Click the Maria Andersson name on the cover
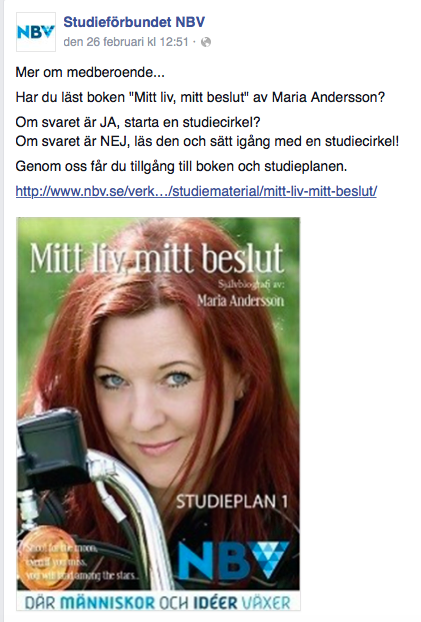 pos(240,301)
